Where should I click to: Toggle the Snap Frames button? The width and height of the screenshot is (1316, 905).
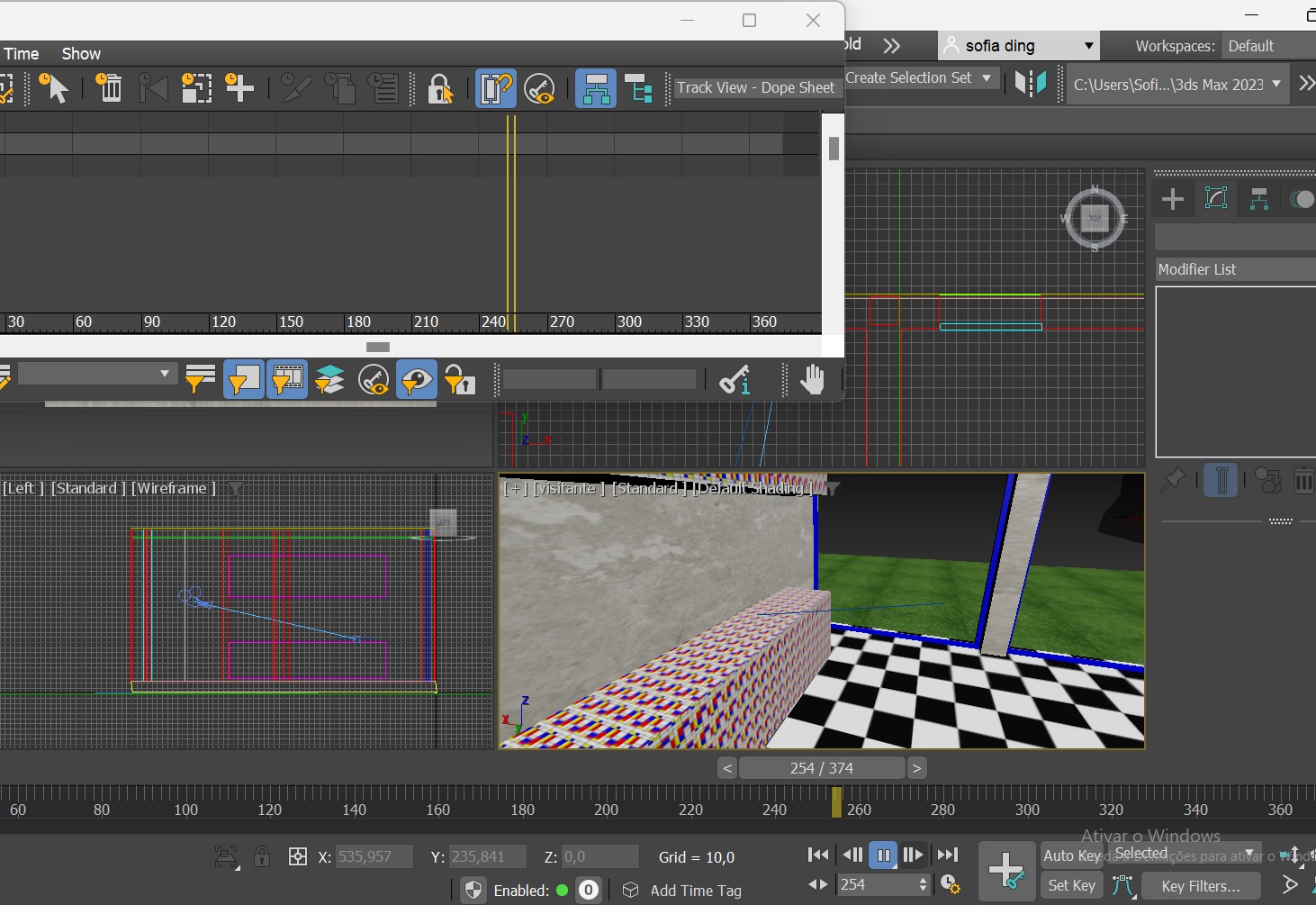(x=496, y=88)
